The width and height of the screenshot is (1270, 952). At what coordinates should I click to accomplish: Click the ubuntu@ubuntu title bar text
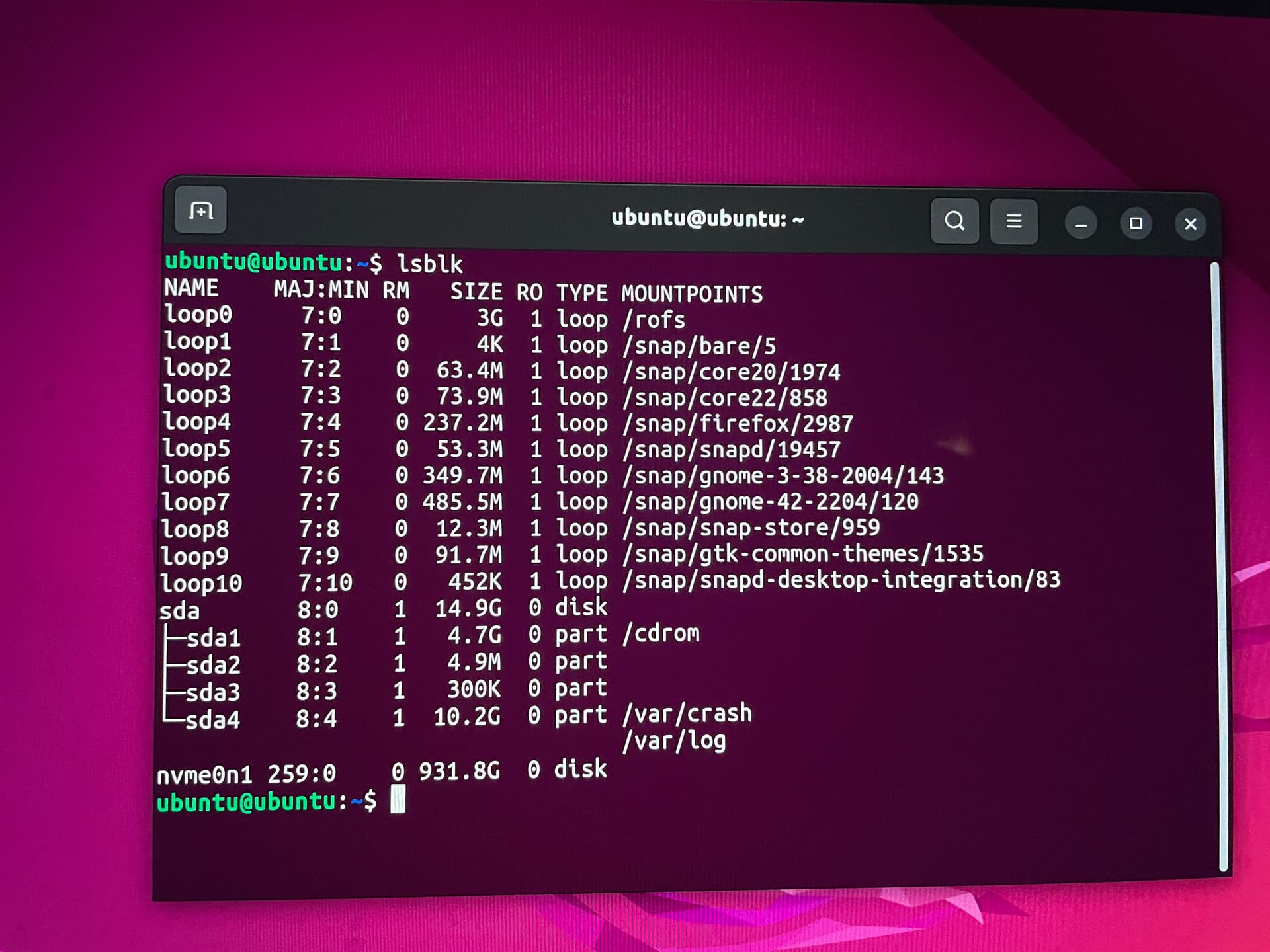(x=707, y=218)
